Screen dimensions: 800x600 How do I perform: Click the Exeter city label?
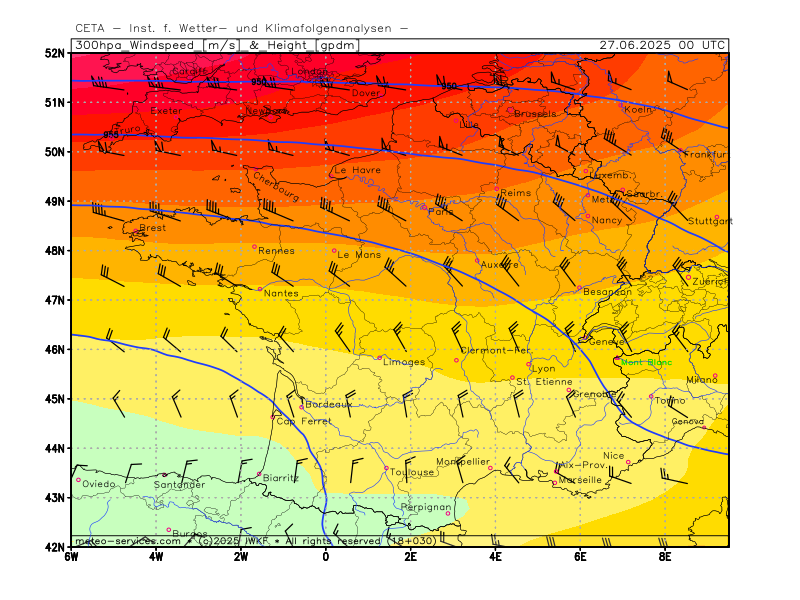click(166, 111)
